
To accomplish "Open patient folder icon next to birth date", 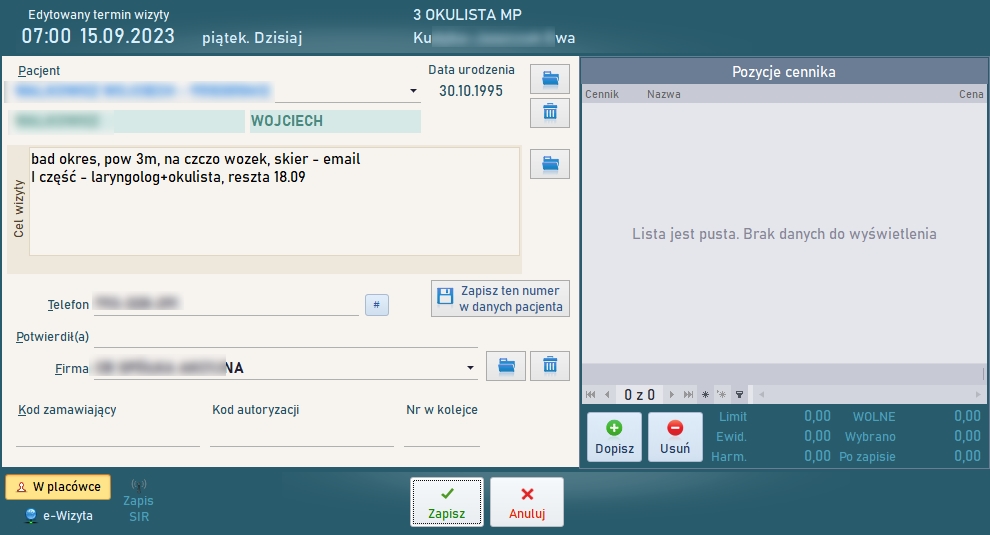I will (549, 78).
